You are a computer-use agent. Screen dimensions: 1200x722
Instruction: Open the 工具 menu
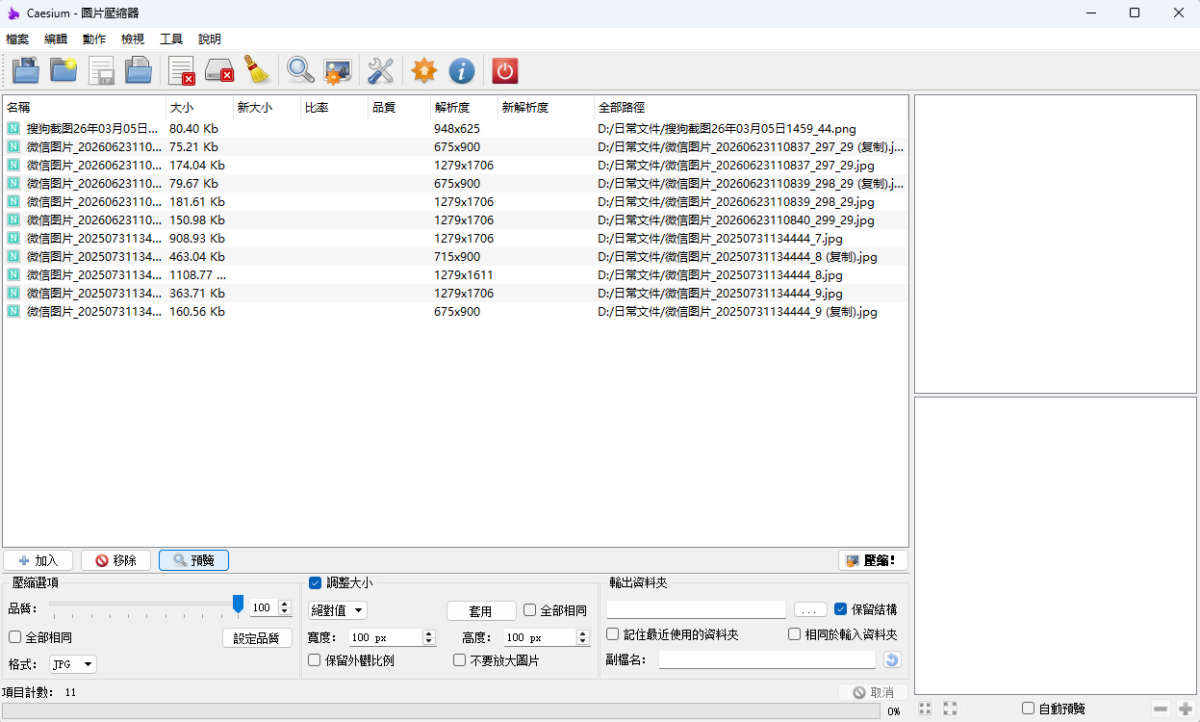tap(171, 39)
